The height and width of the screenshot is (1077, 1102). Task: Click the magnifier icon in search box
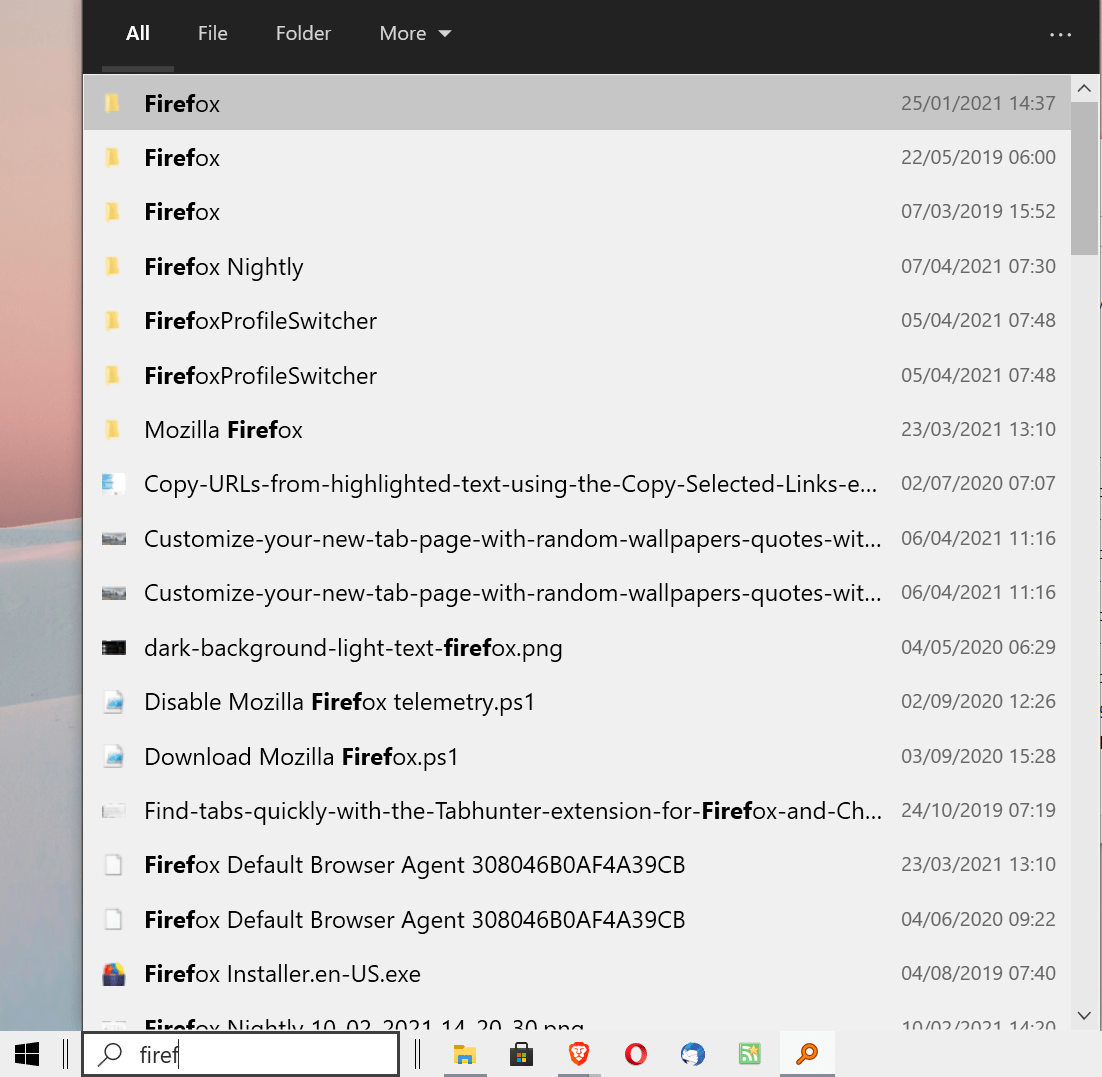point(110,1054)
